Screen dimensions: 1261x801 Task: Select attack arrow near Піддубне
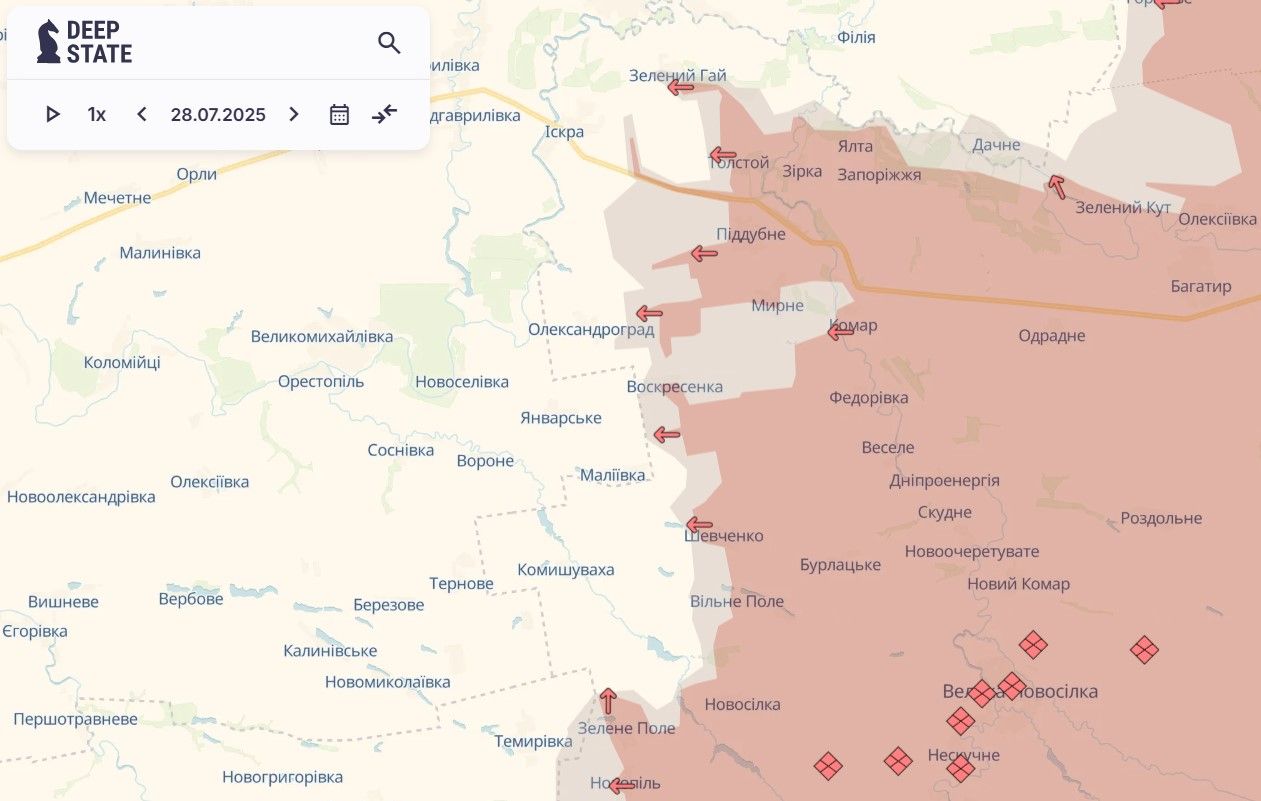[x=704, y=254]
